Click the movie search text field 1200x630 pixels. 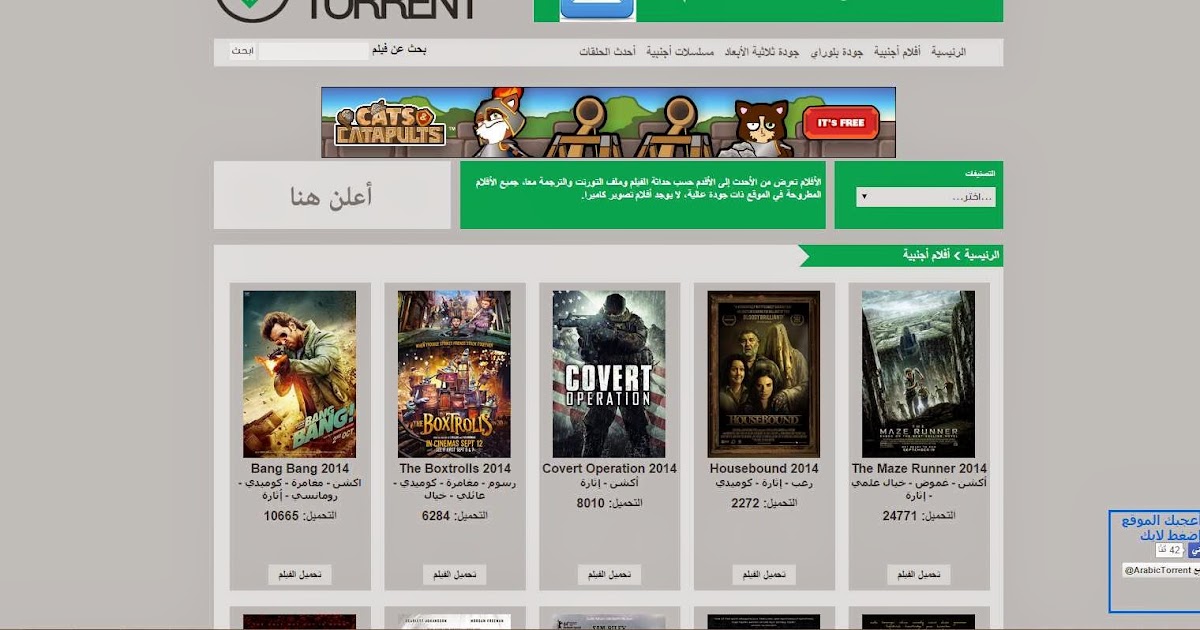(314, 51)
